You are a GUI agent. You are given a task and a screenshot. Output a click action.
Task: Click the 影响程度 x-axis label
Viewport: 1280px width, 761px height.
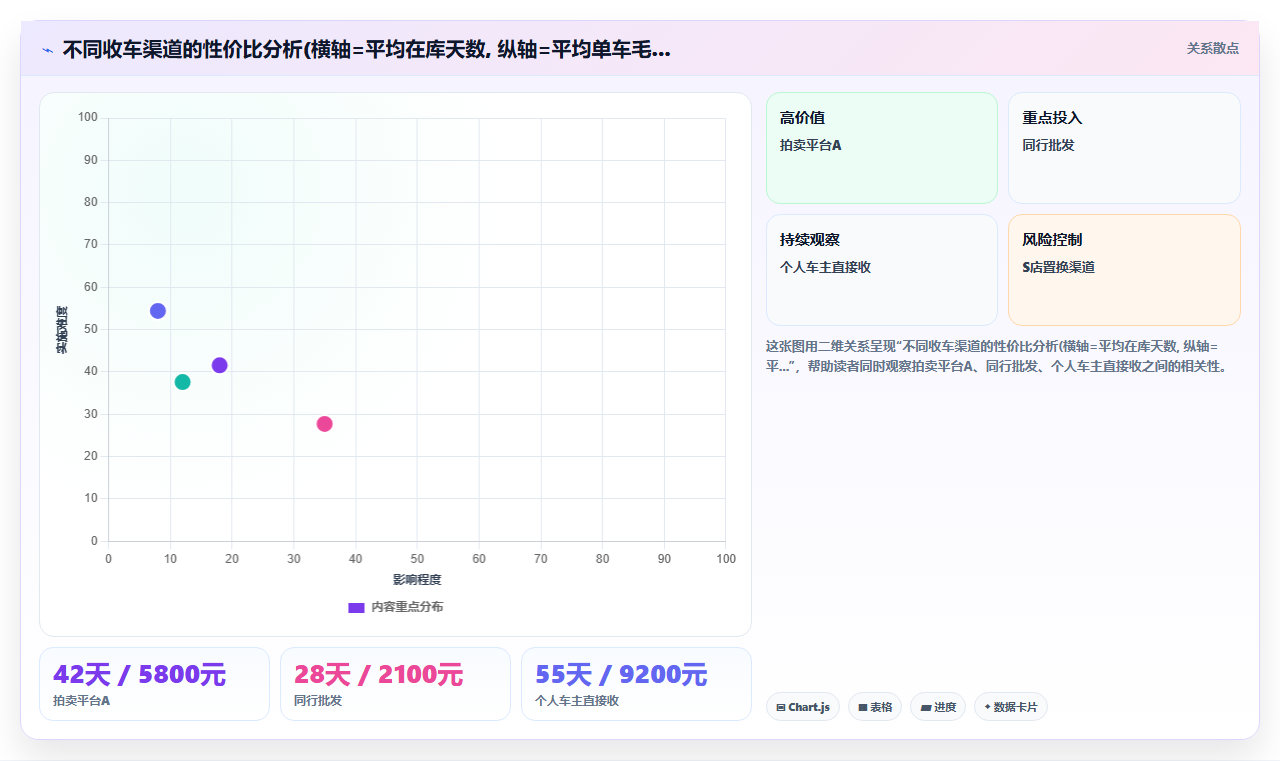click(417, 579)
